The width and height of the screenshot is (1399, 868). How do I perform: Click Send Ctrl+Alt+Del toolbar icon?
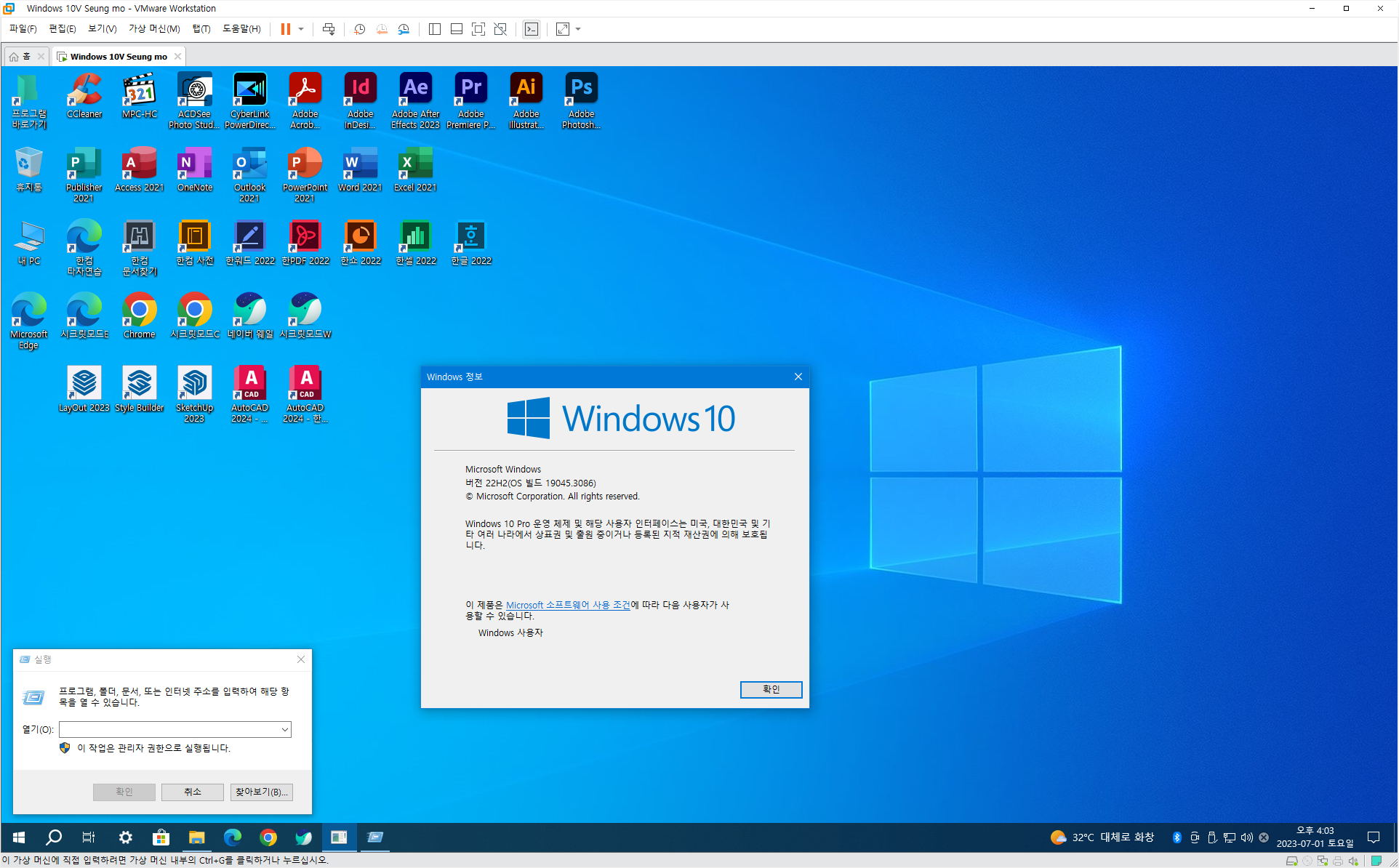click(329, 29)
